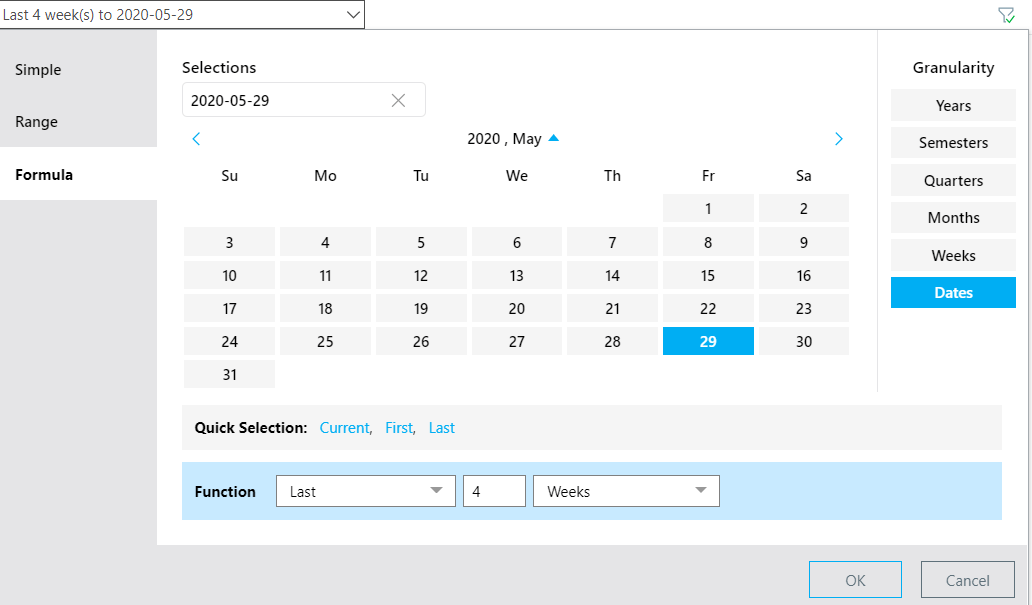Viewport: 1032px width, 605px height.
Task: Expand the 2020, May month picker triangle
Action: [554, 138]
